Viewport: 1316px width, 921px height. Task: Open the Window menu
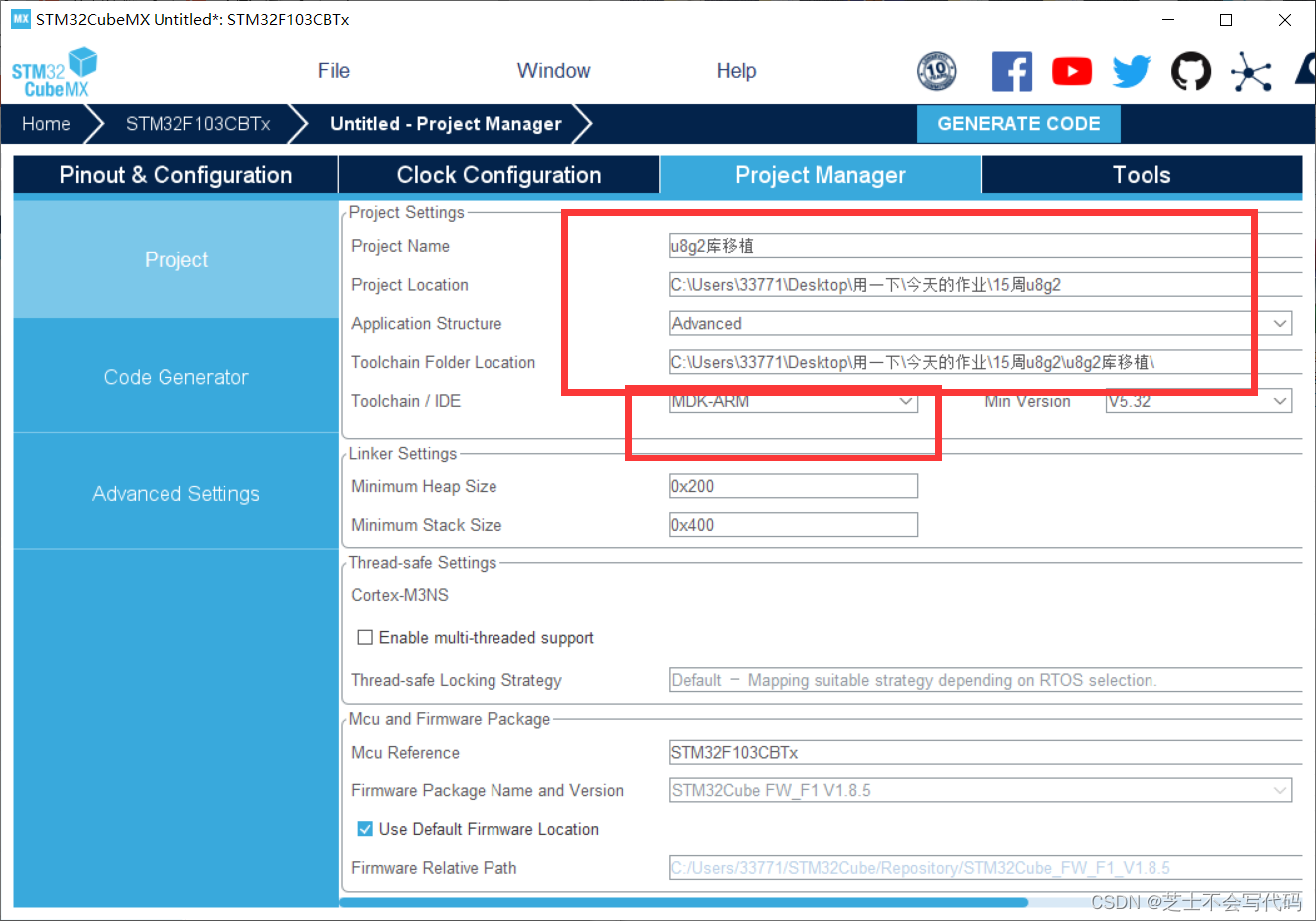tap(553, 71)
